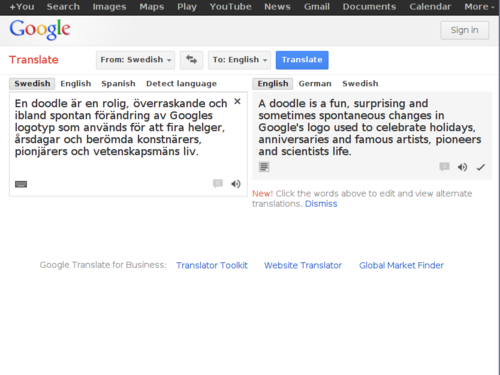Viewport: 500px width, 375px height.
Task: Open News in the top navigation
Action: [x=277, y=7]
